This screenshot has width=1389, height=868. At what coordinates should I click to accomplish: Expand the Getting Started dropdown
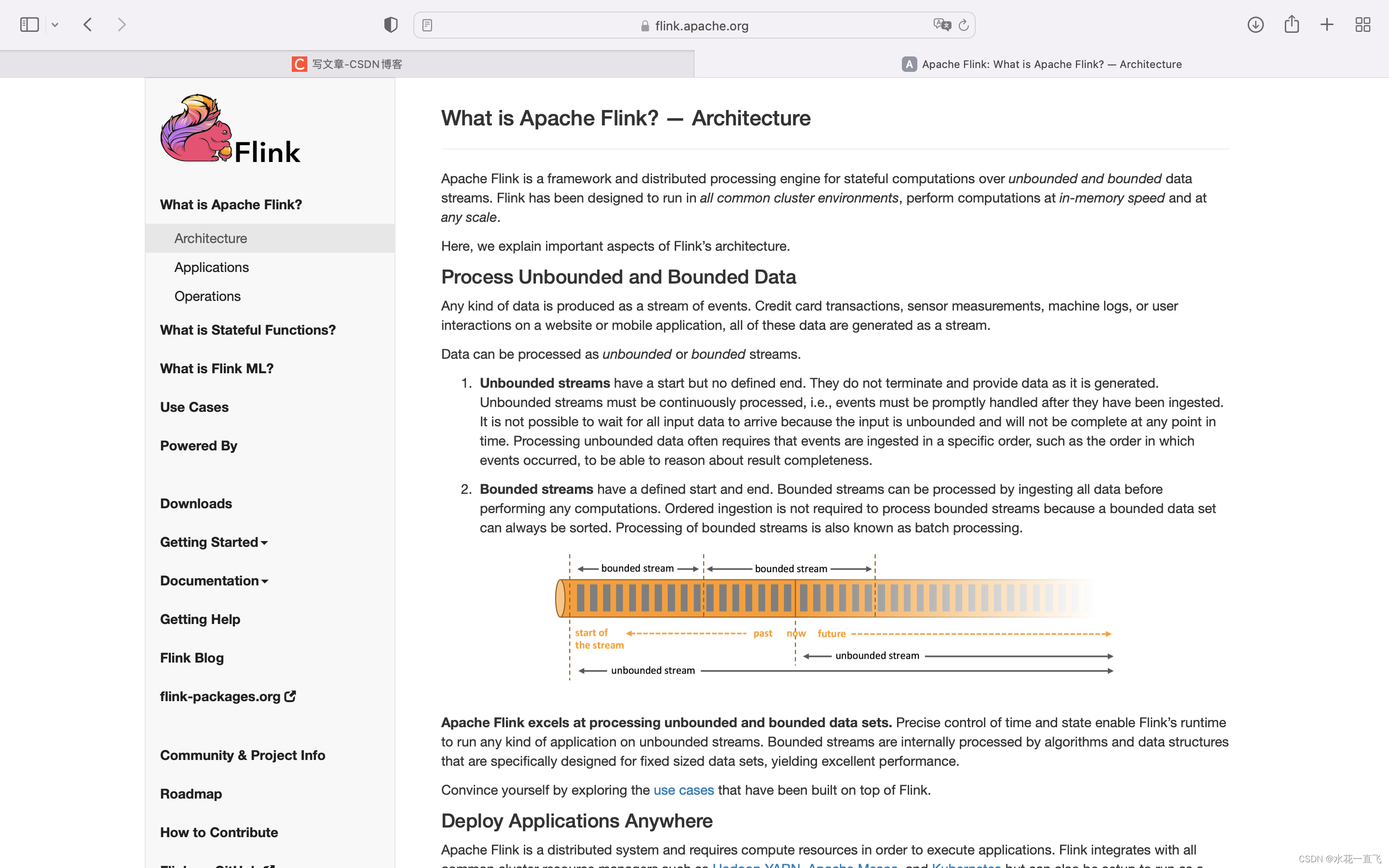pyautogui.click(x=214, y=542)
